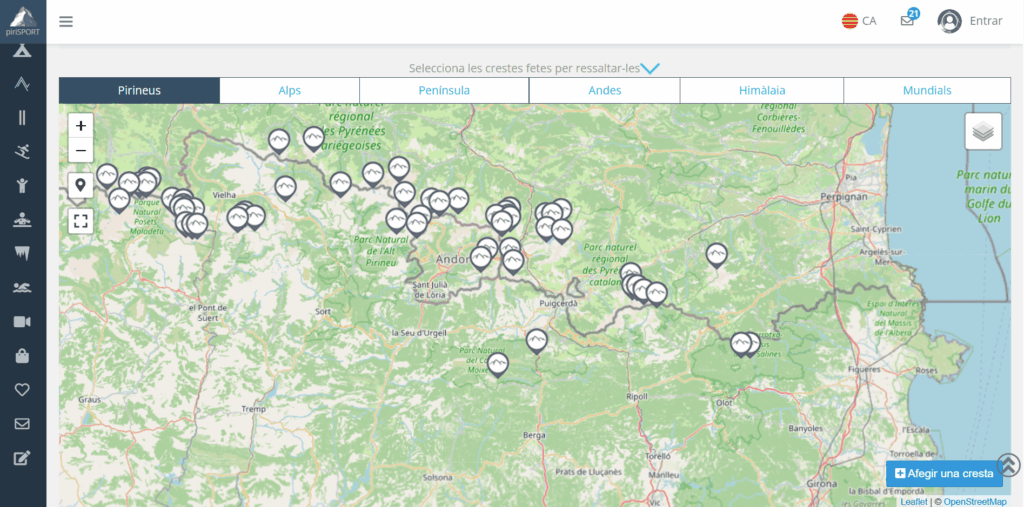Open messages envelope with 21 badge
The height and width of the screenshot is (507, 1024).
coord(908,20)
